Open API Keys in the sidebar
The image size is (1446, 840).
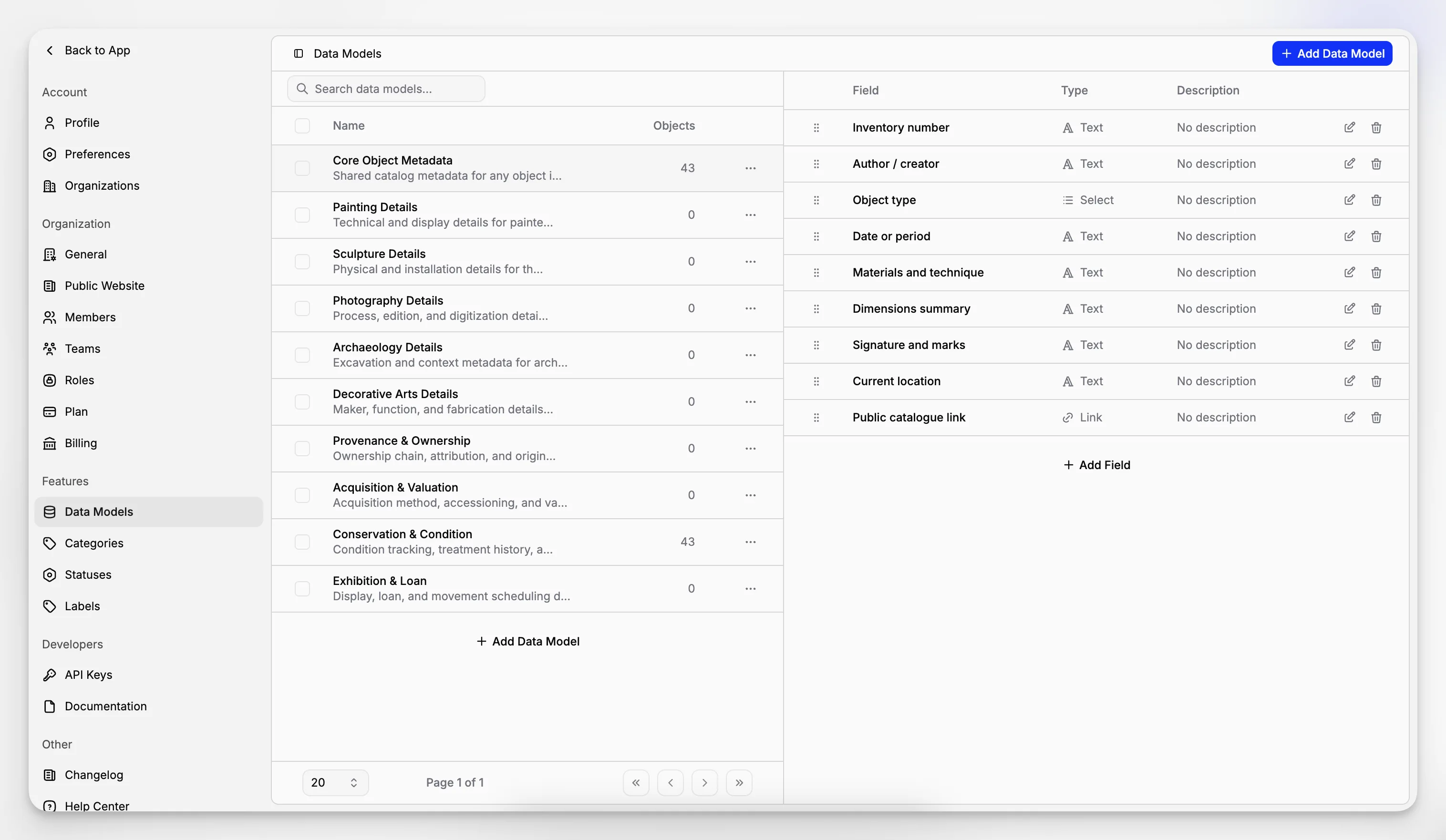point(149,675)
